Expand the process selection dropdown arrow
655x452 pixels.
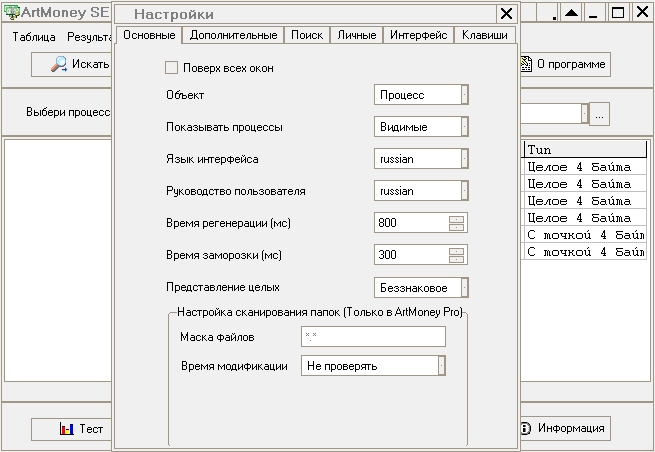click(x=585, y=113)
